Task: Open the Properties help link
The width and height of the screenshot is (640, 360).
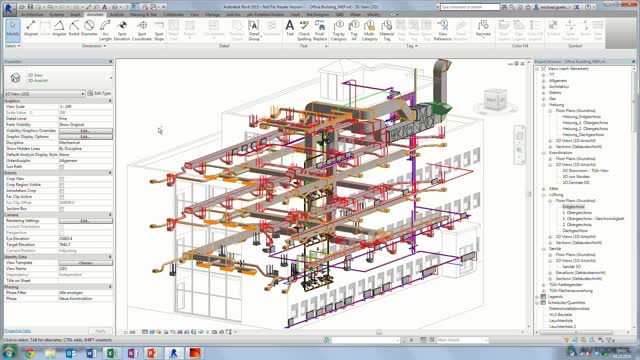Action: pyautogui.click(x=18, y=331)
